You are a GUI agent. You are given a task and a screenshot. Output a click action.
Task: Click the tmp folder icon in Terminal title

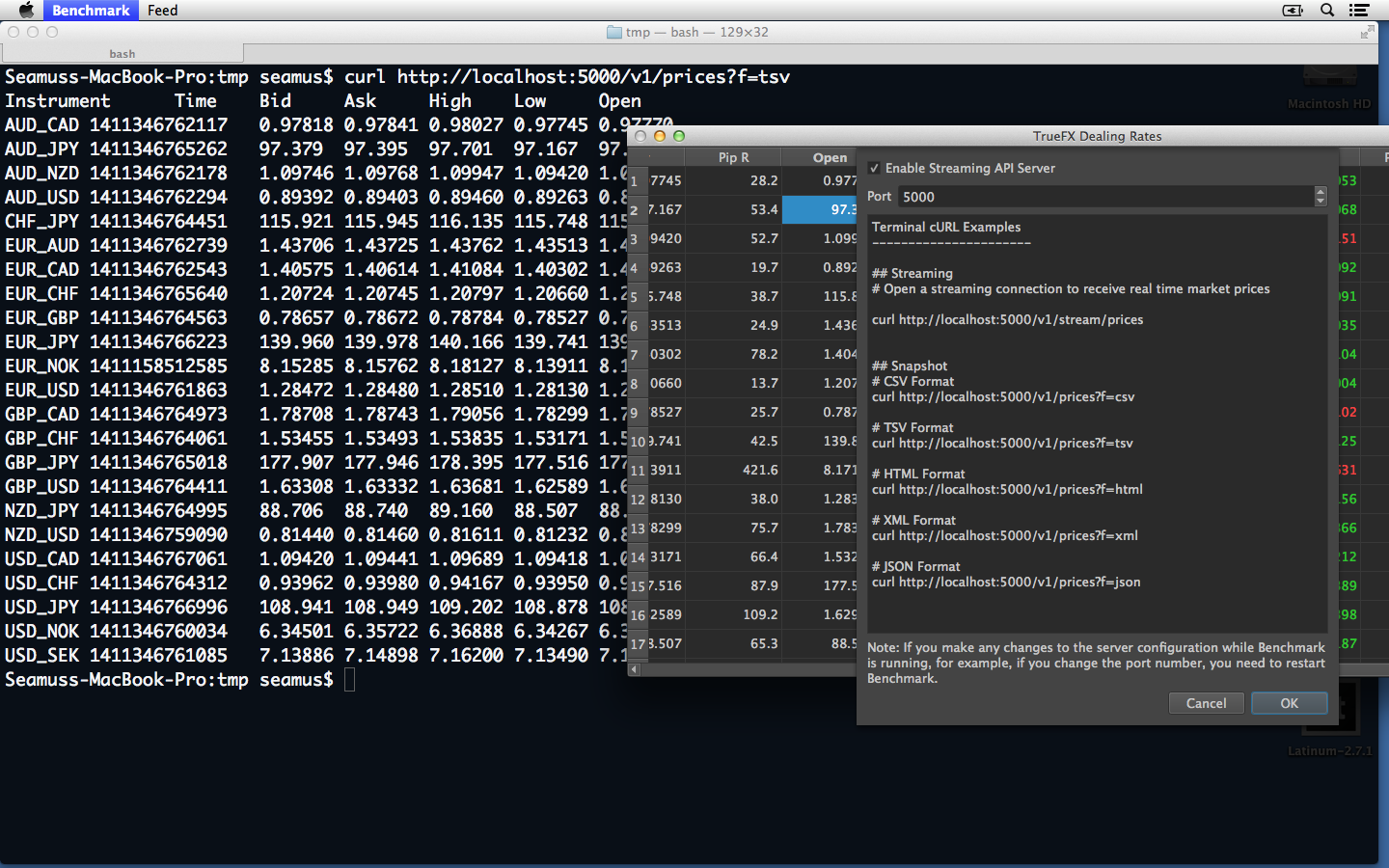(613, 32)
